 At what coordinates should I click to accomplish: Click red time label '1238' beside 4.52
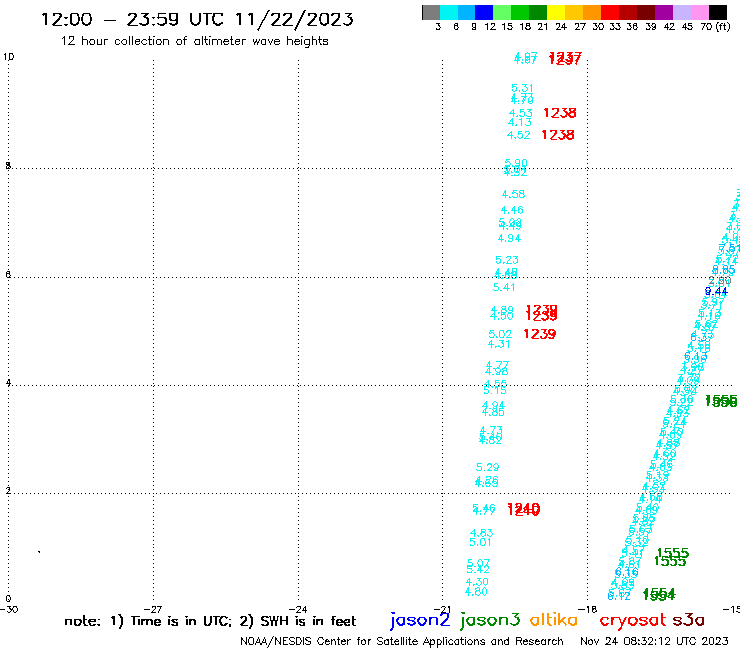[x=558, y=135]
